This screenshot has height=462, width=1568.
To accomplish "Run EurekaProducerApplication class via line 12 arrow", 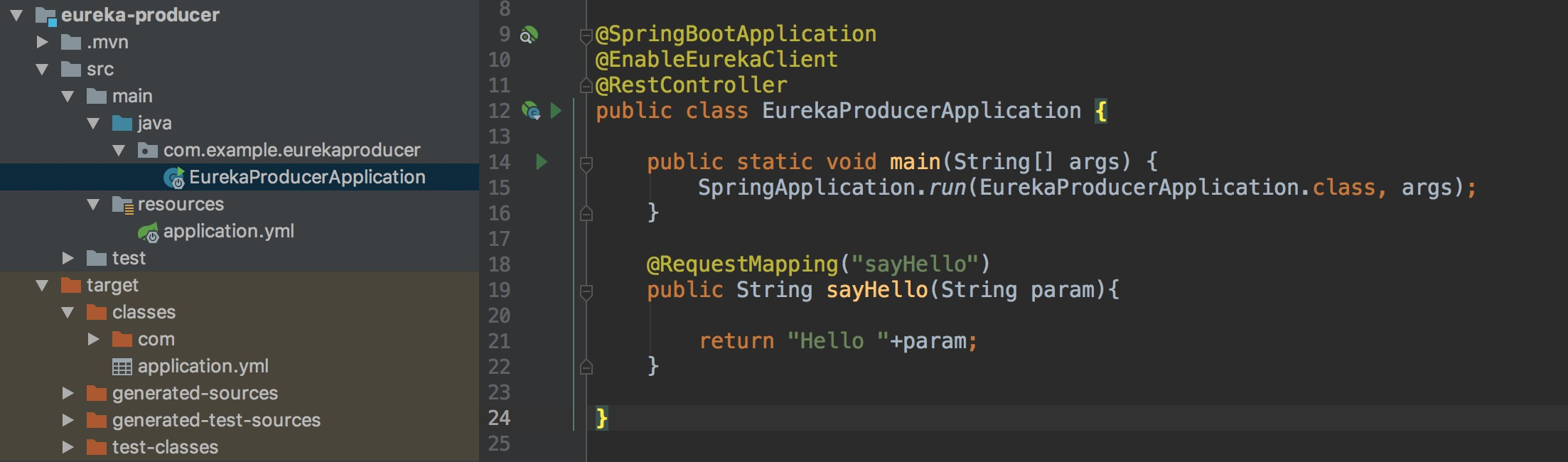I will coord(556,111).
